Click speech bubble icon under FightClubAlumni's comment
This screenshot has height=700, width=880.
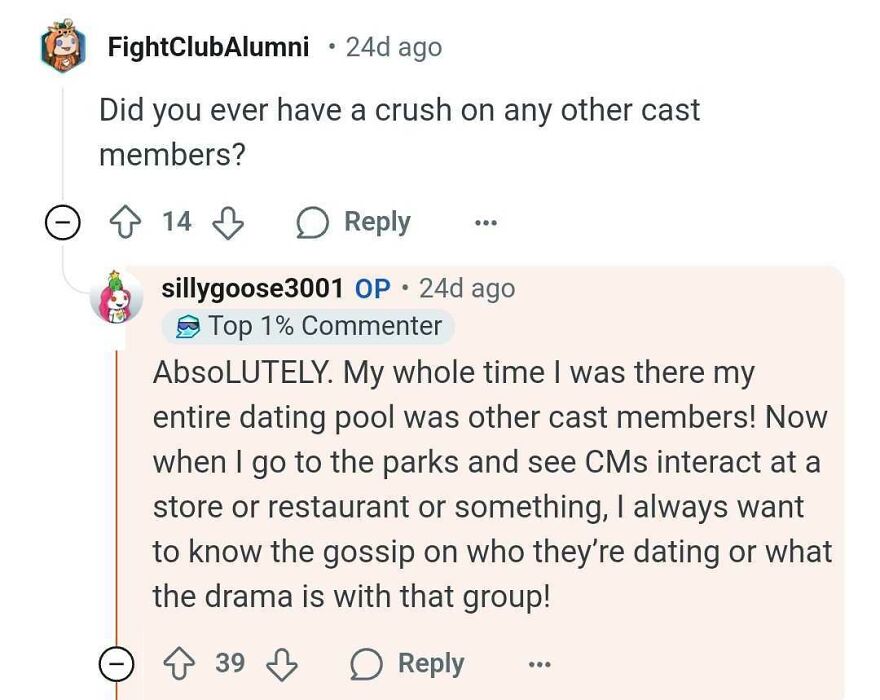point(313,222)
